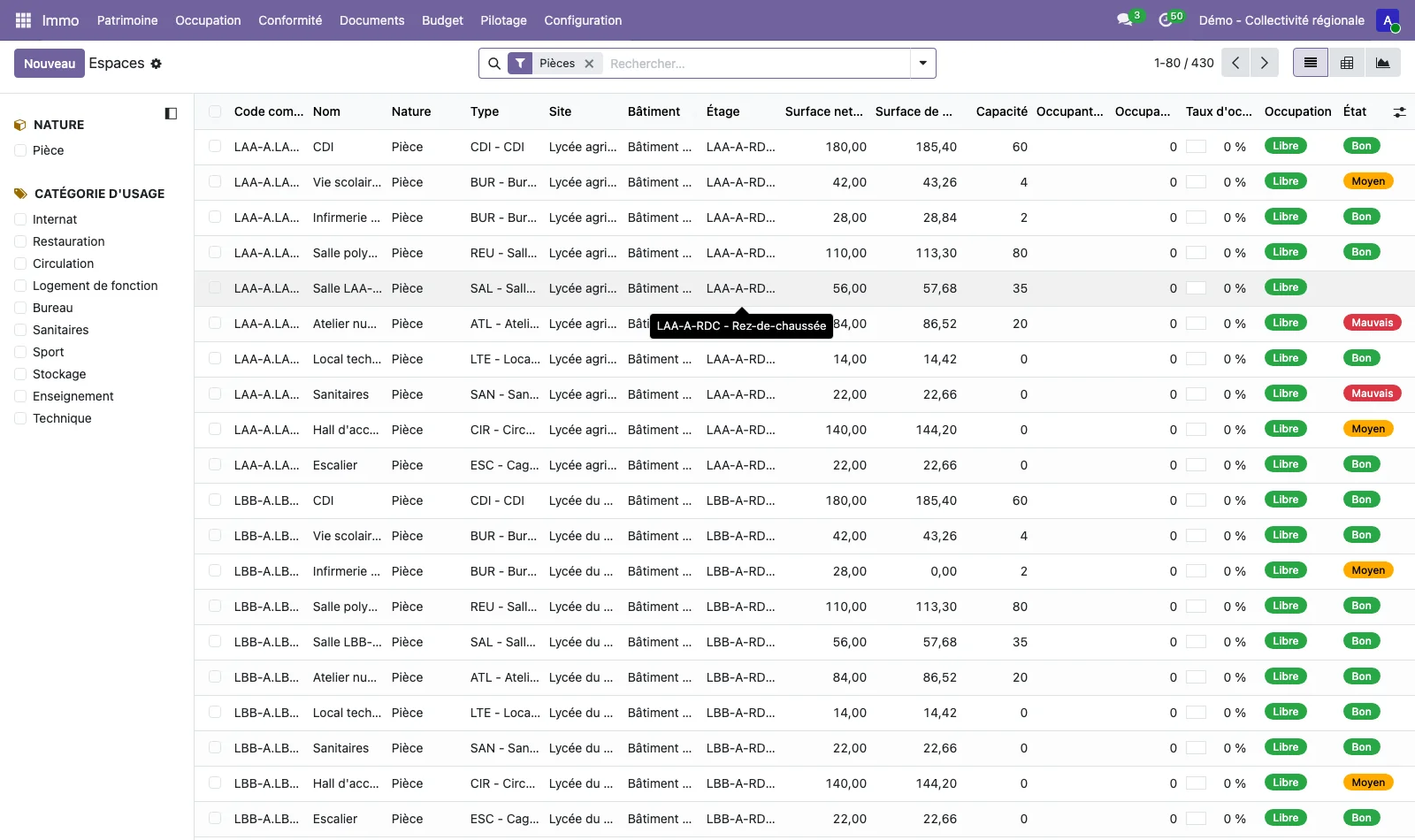Check the Pièce nature filter
Screen dimensions: 1415x840
point(20,150)
